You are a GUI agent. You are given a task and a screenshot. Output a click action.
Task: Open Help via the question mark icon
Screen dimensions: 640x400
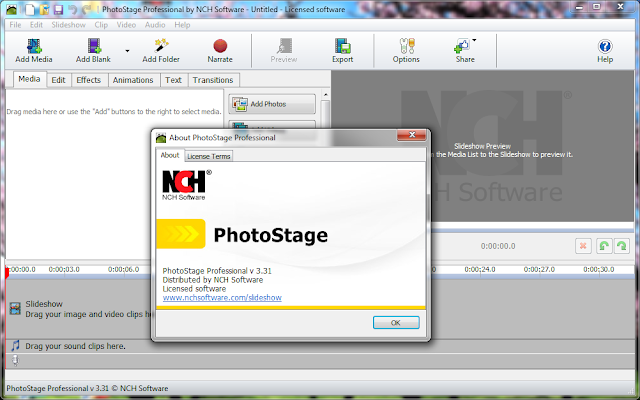605,46
